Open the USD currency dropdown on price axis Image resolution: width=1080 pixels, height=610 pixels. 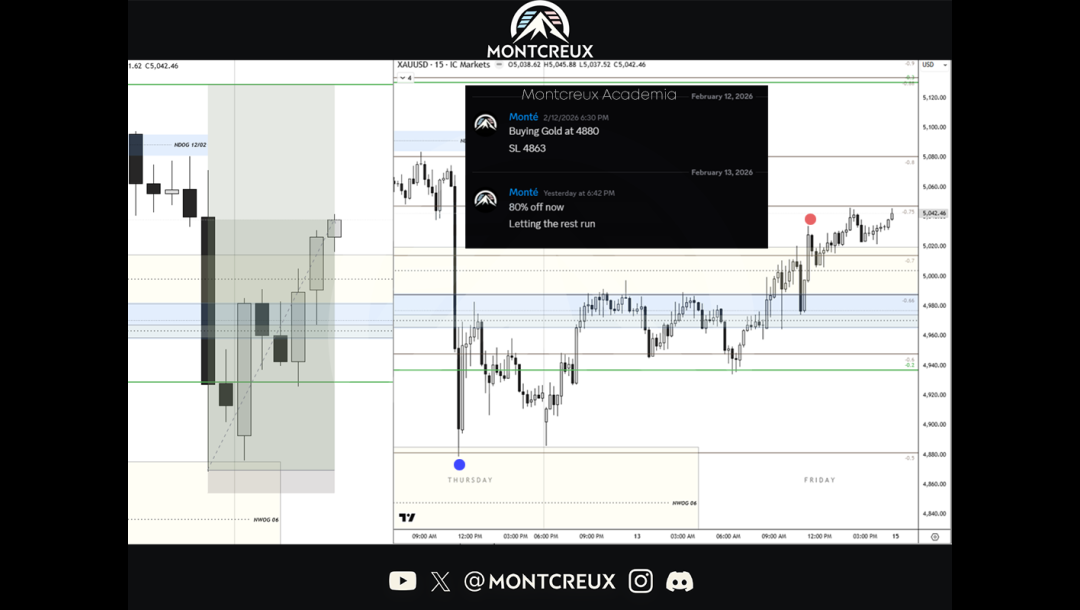click(935, 65)
